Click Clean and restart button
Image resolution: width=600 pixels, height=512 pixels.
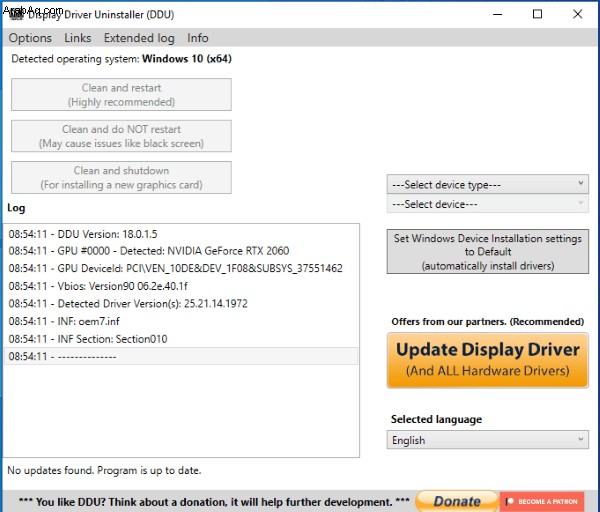[121, 95]
